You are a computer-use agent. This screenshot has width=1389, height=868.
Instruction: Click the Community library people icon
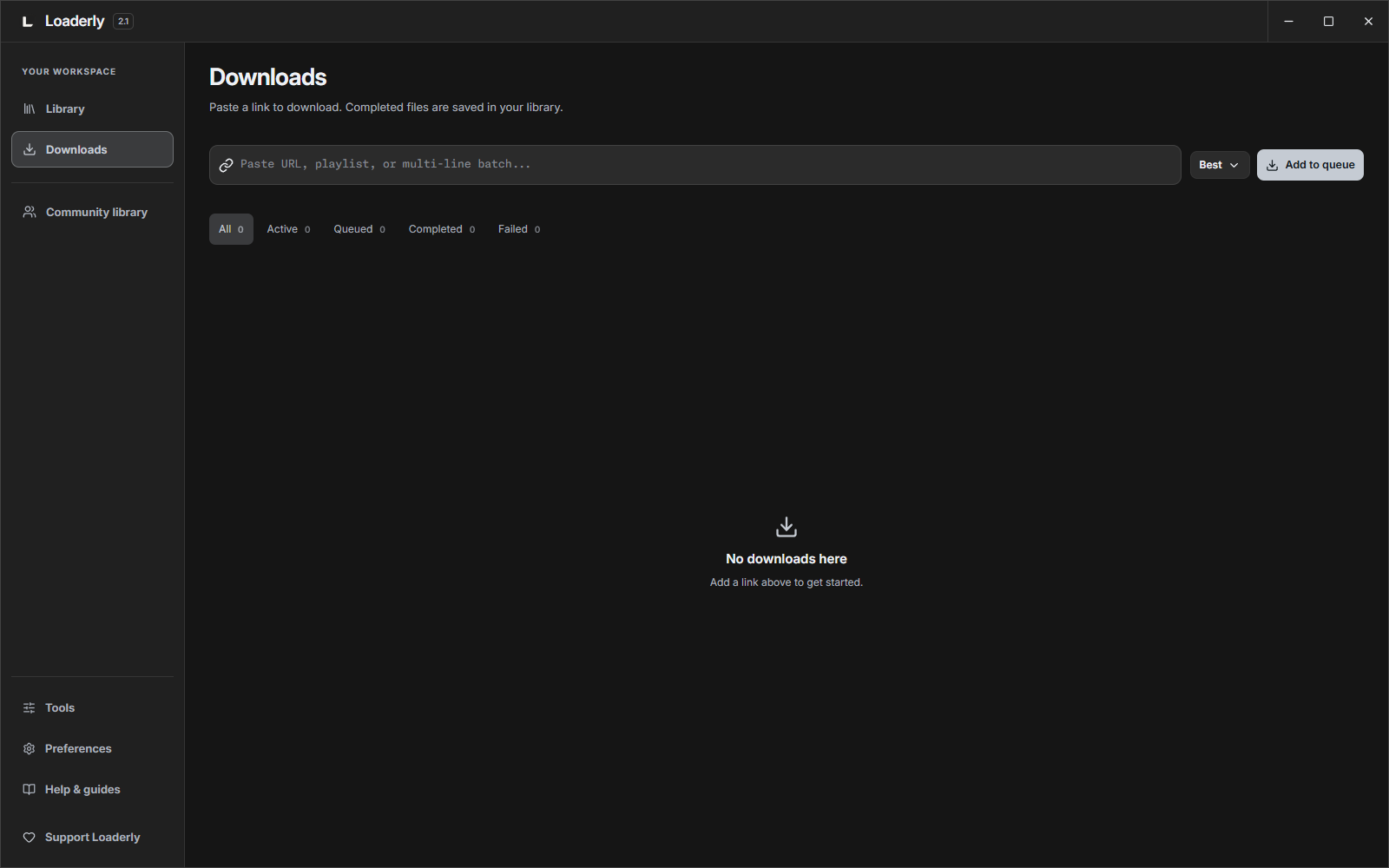point(30,212)
